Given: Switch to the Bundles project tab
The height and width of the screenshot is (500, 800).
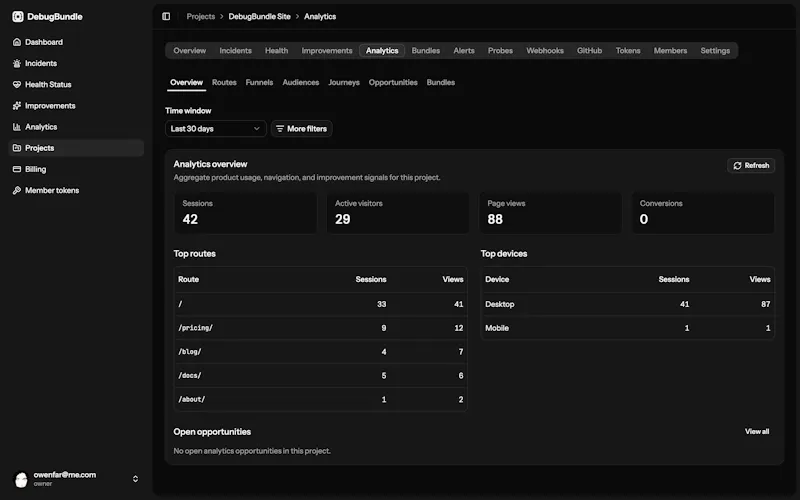Looking at the screenshot, I should tap(426, 51).
